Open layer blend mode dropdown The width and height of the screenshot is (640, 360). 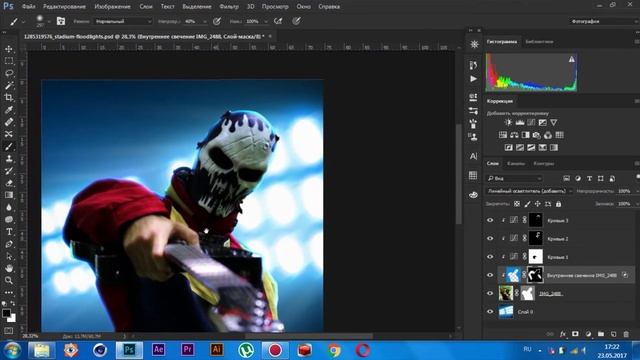coord(529,191)
